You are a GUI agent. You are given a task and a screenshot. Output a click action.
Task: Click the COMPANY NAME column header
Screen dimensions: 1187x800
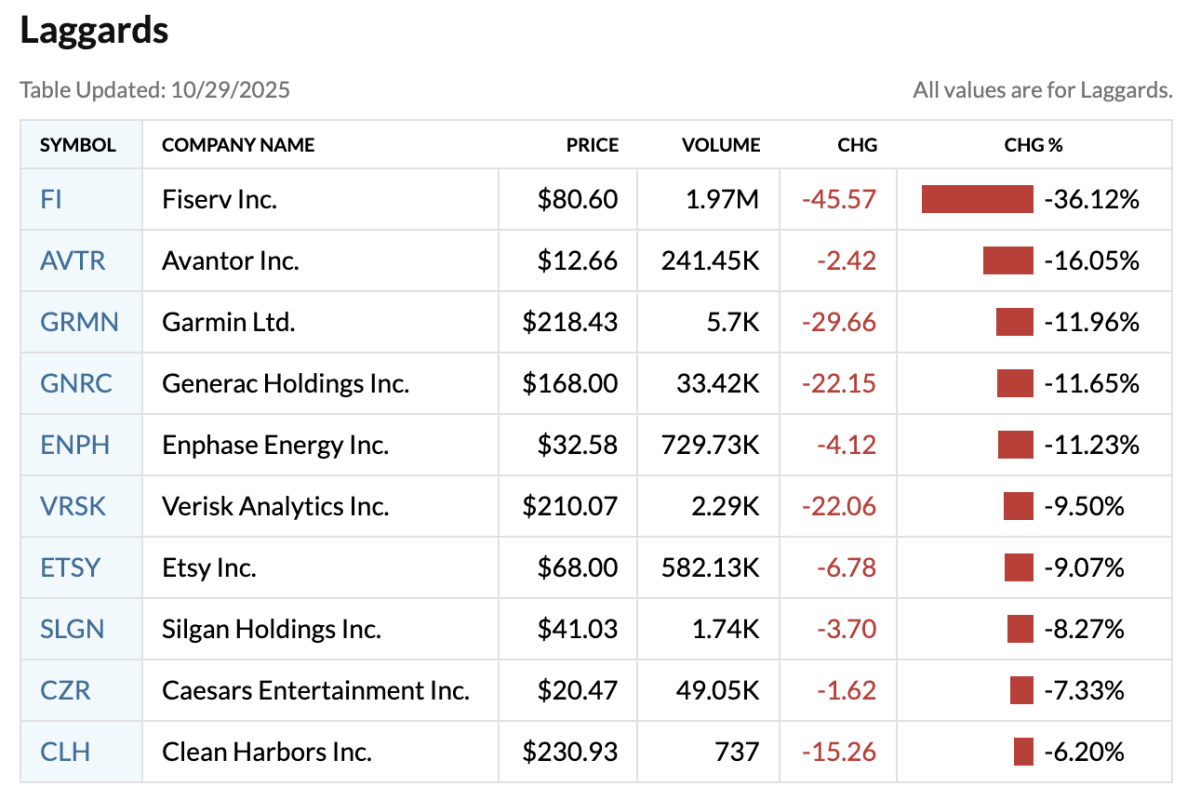coord(238,145)
